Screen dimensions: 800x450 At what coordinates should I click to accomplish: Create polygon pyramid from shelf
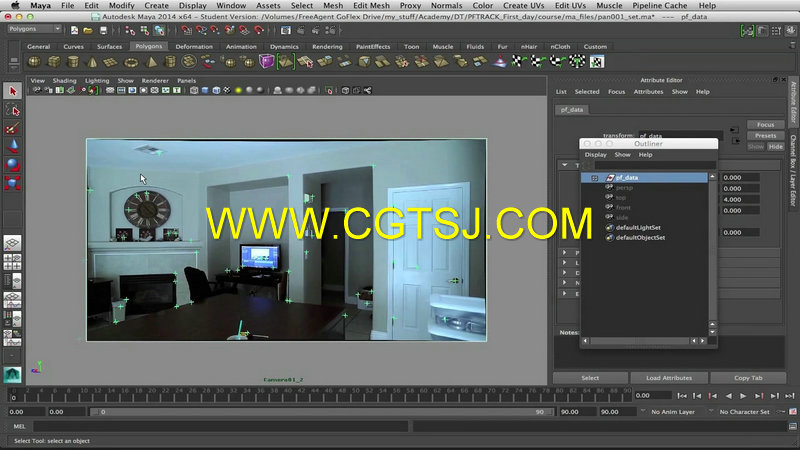pyautogui.click(x=152, y=62)
